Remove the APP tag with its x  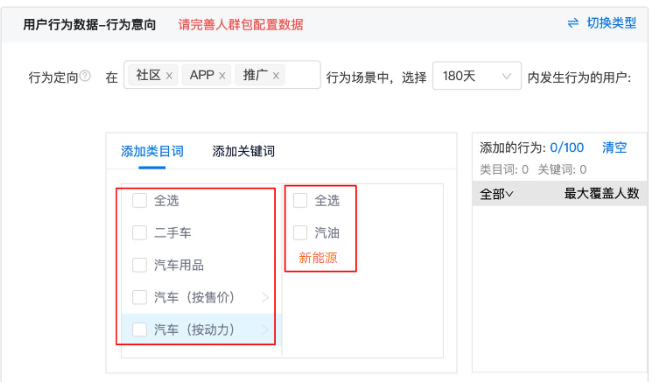pyautogui.click(x=222, y=76)
